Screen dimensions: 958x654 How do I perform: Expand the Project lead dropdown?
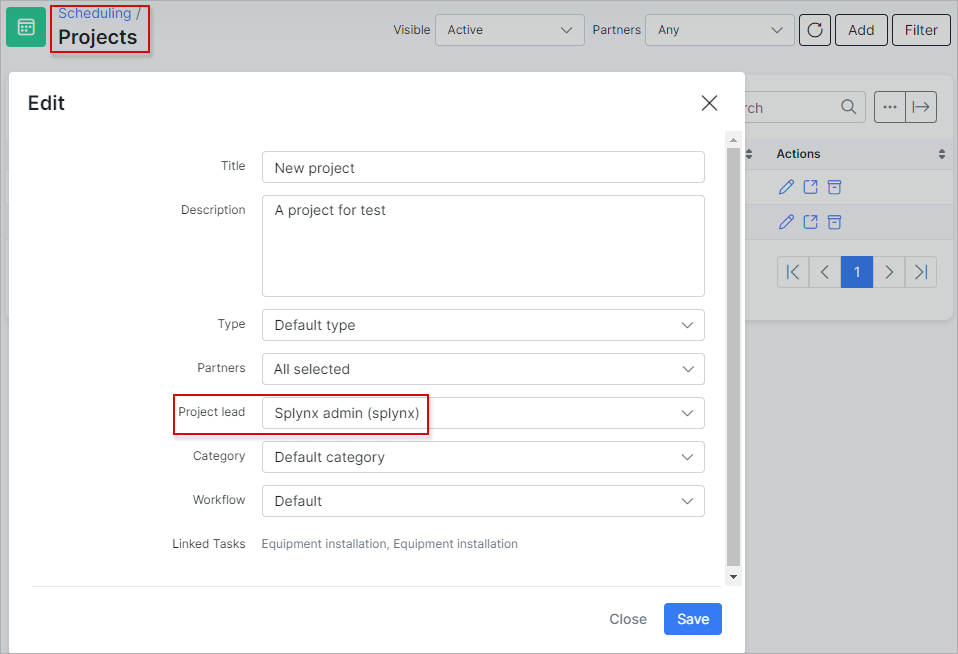pos(483,413)
